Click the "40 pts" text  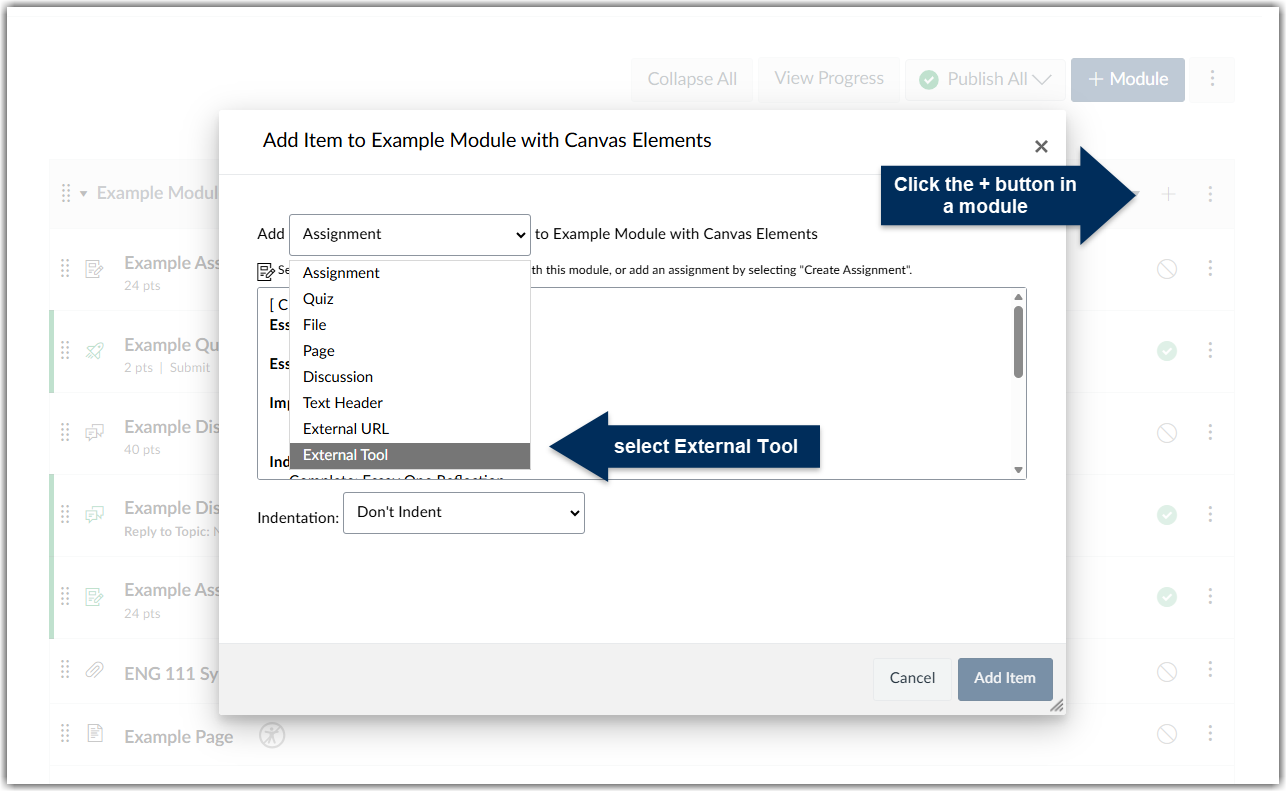pyautogui.click(x=142, y=450)
